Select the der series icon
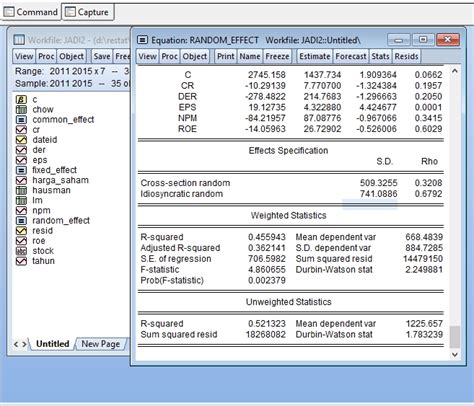The height and width of the screenshot is (406, 474). point(21,150)
